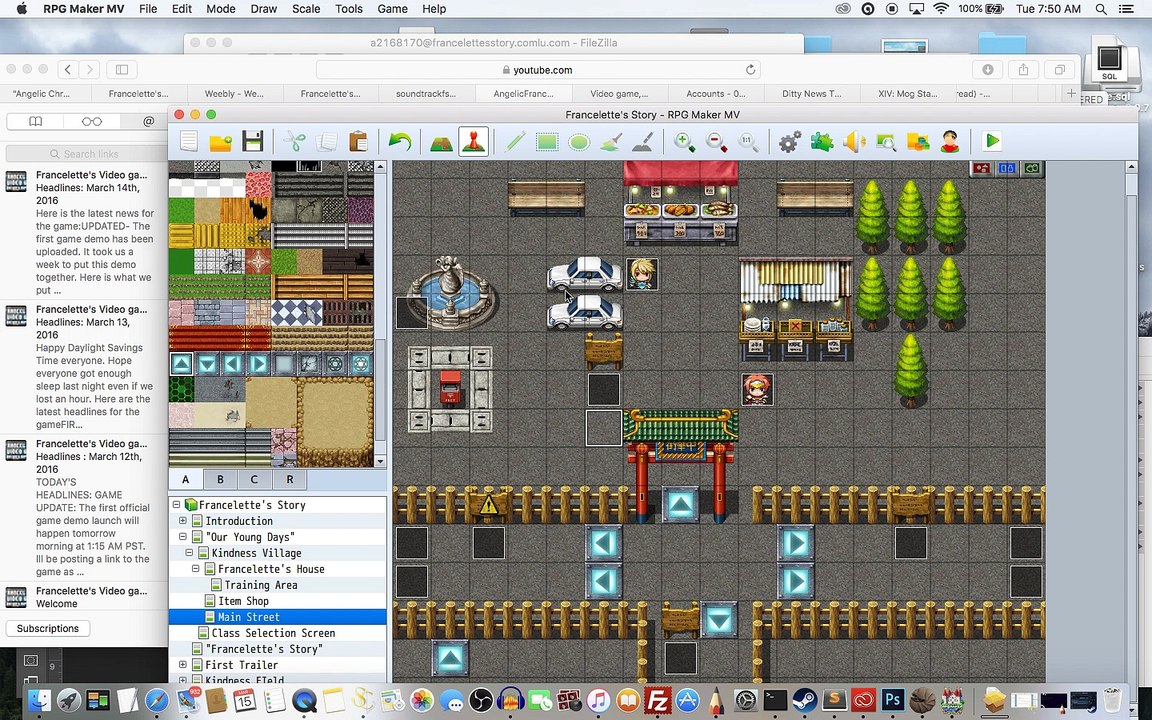
Task: Click the Paste clipboard icon
Action: coord(358,141)
